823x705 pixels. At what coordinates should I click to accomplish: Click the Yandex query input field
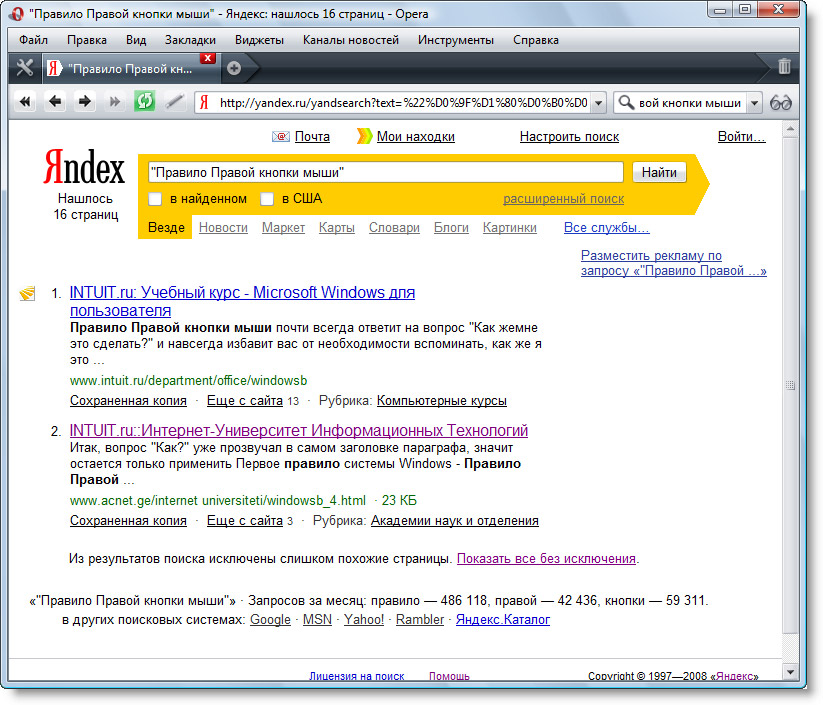[x=386, y=172]
